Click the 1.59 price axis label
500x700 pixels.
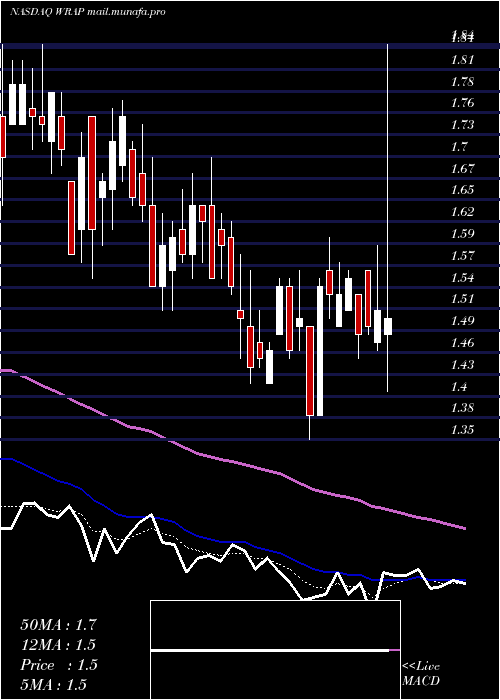[x=462, y=233]
